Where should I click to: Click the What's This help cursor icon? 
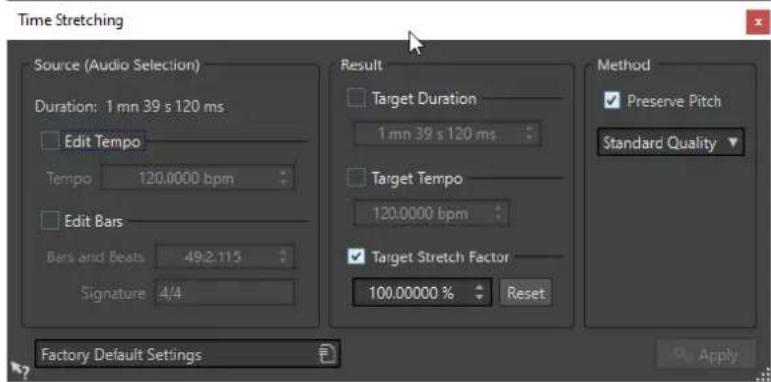pos(20,370)
